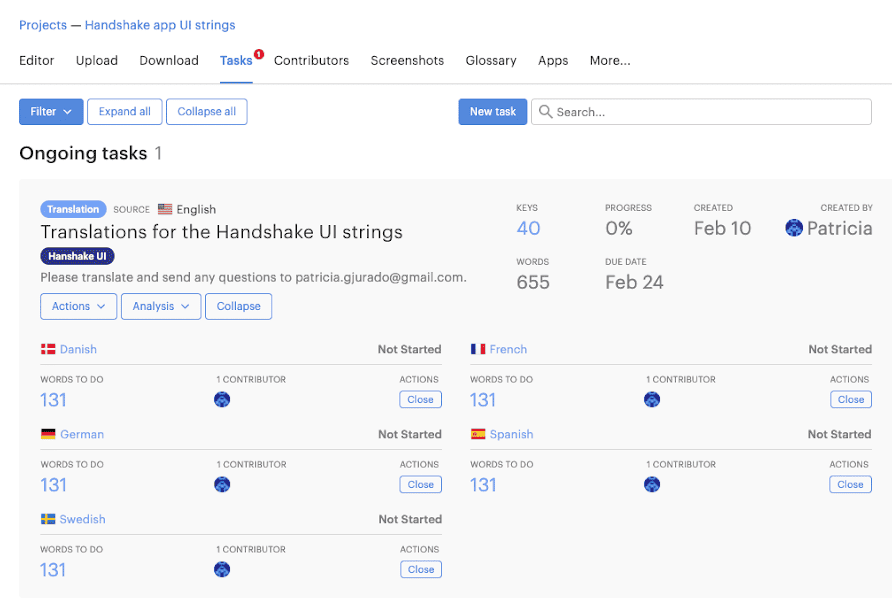This screenshot has width=892, height=598.
Task: Focus the Search tasks field
Action: click(701, 112)
